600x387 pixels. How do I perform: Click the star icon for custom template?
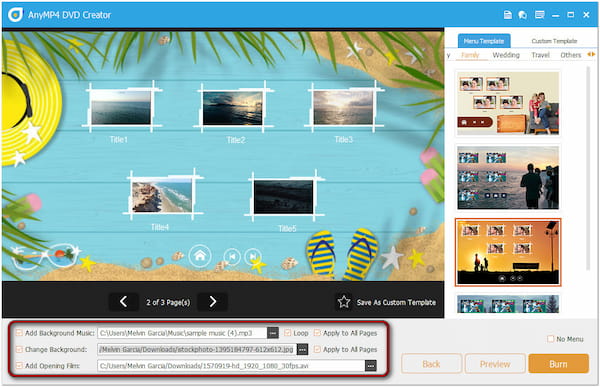coord(344,302)
